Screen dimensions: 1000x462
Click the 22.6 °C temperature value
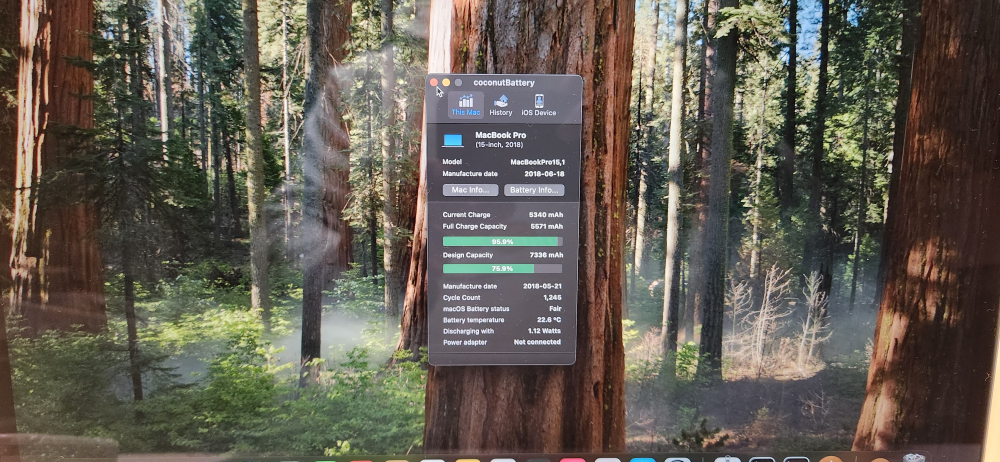coord(548,320)
